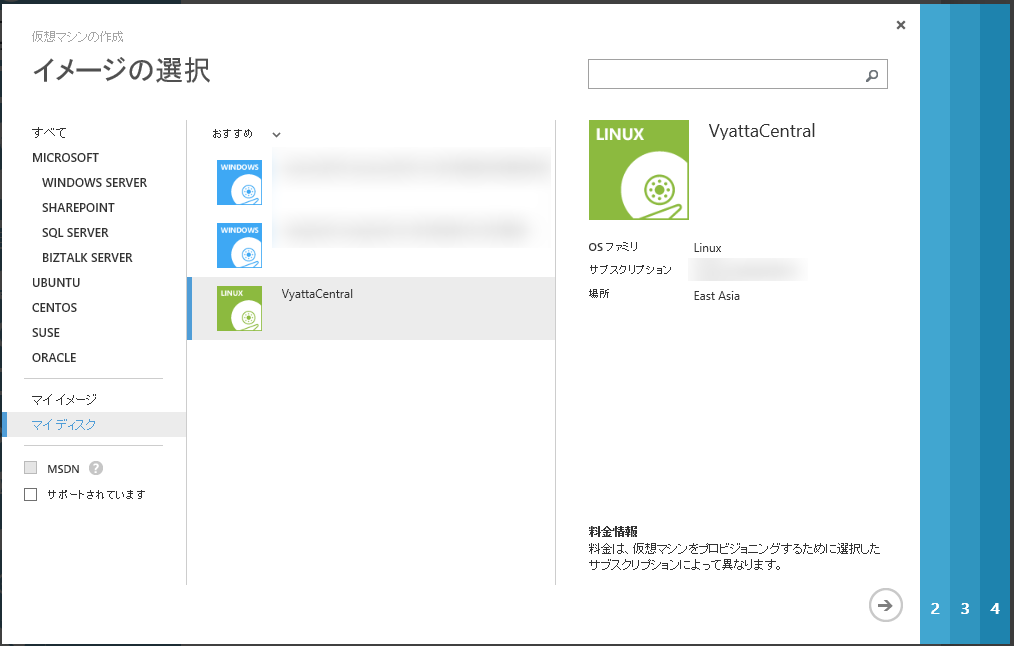1014x646 pixels.
Task: Select the MICROSOFT category
Action: coord(65,158)
